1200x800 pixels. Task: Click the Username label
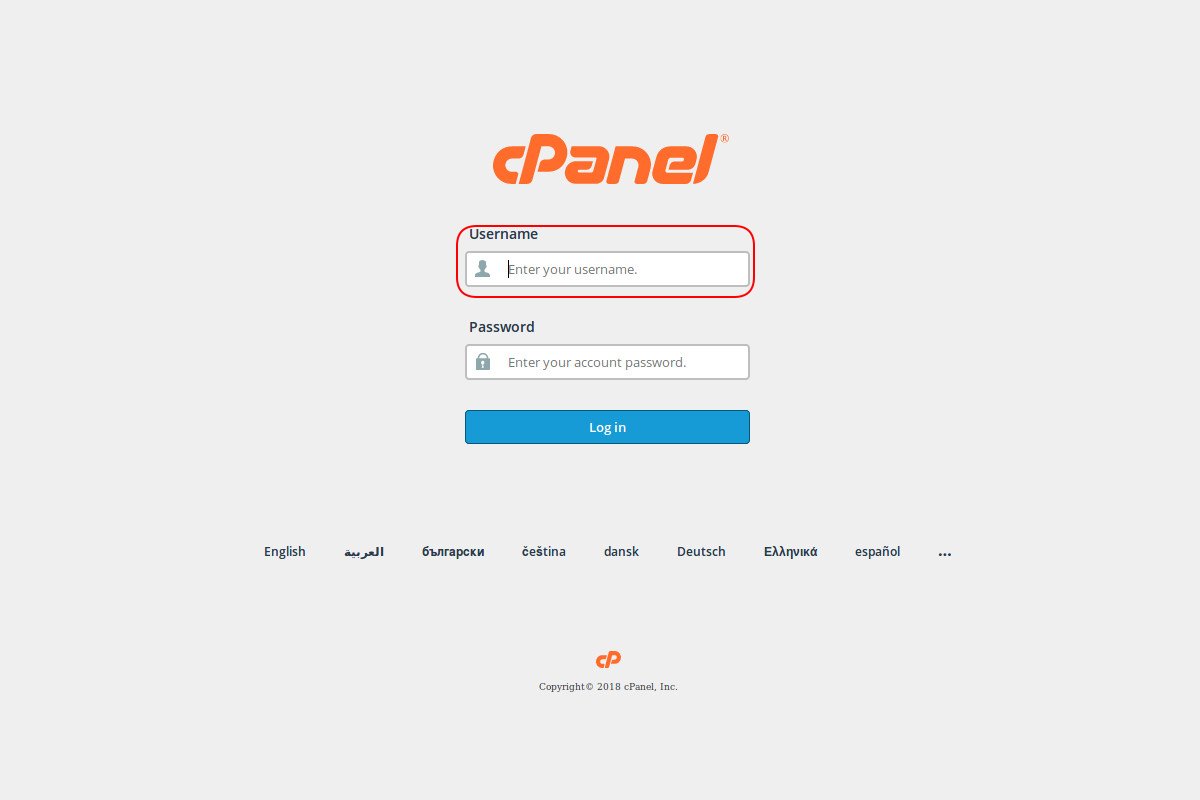(x=503, y=234)
